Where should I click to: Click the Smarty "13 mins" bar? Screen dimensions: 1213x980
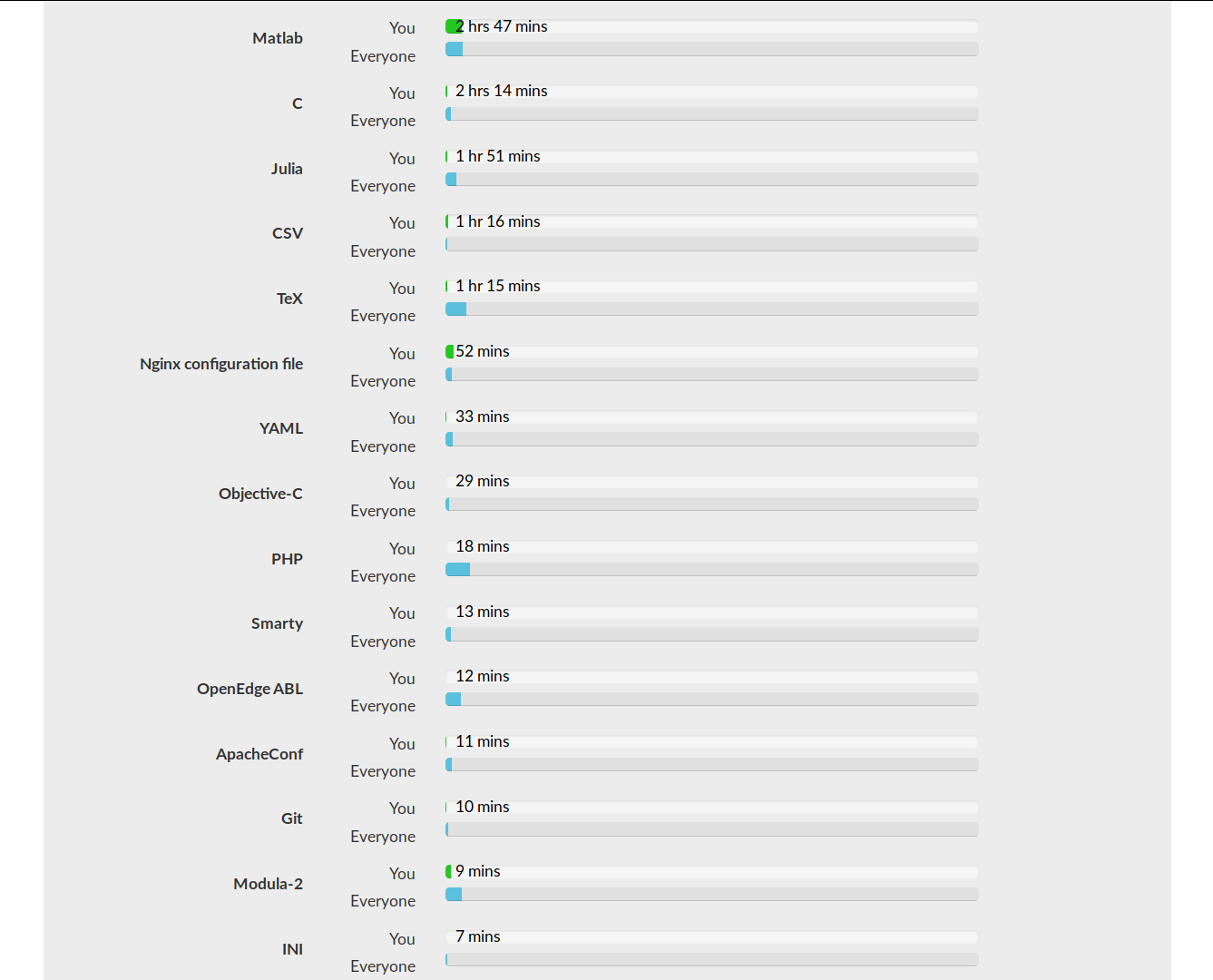[711, 612]
